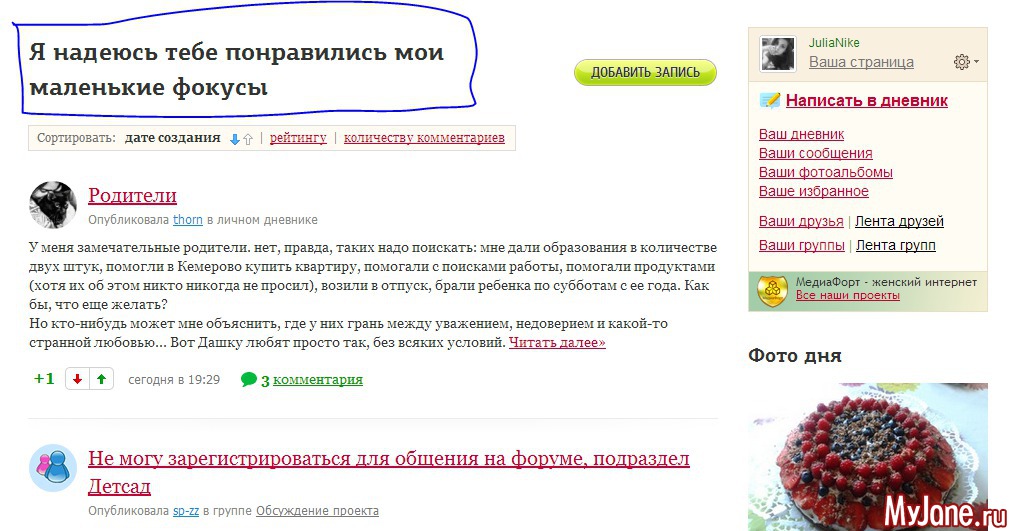The image size is (1010, 531).
Task: Open the Родители post title
Action: point(132,195)
